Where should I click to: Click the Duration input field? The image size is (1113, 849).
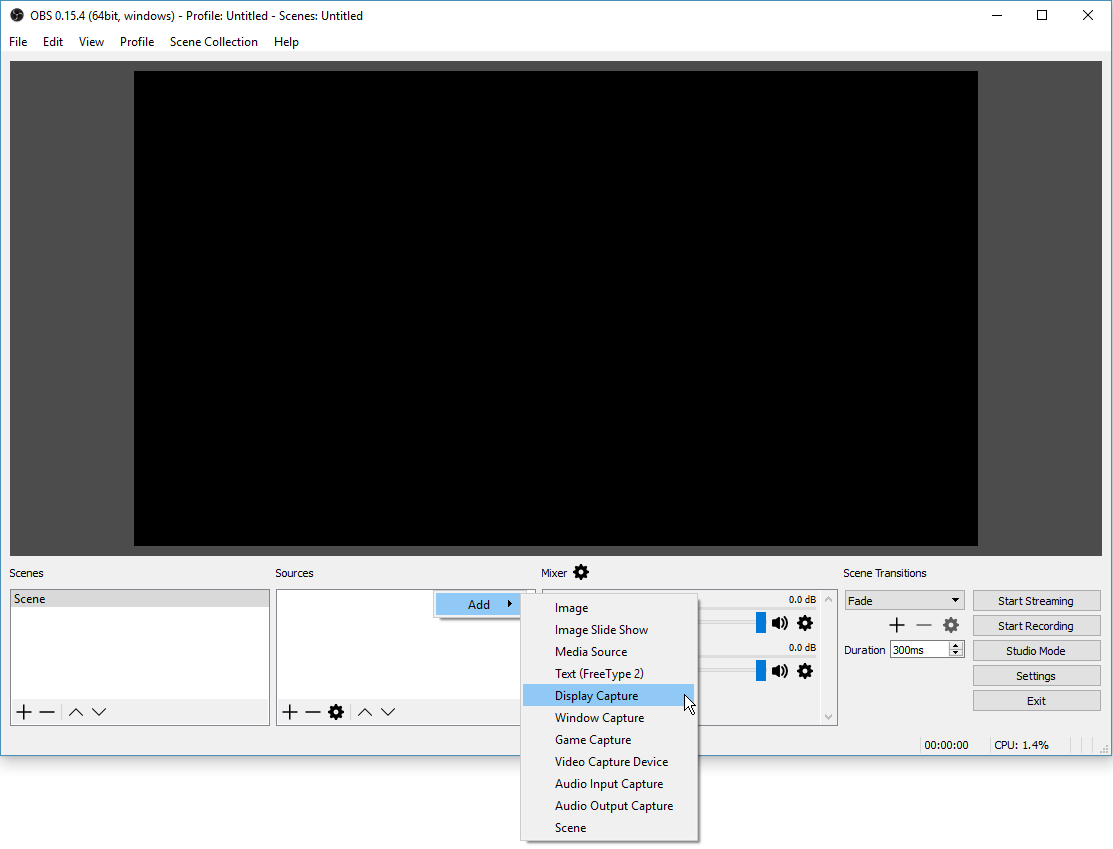coord(919,650)
